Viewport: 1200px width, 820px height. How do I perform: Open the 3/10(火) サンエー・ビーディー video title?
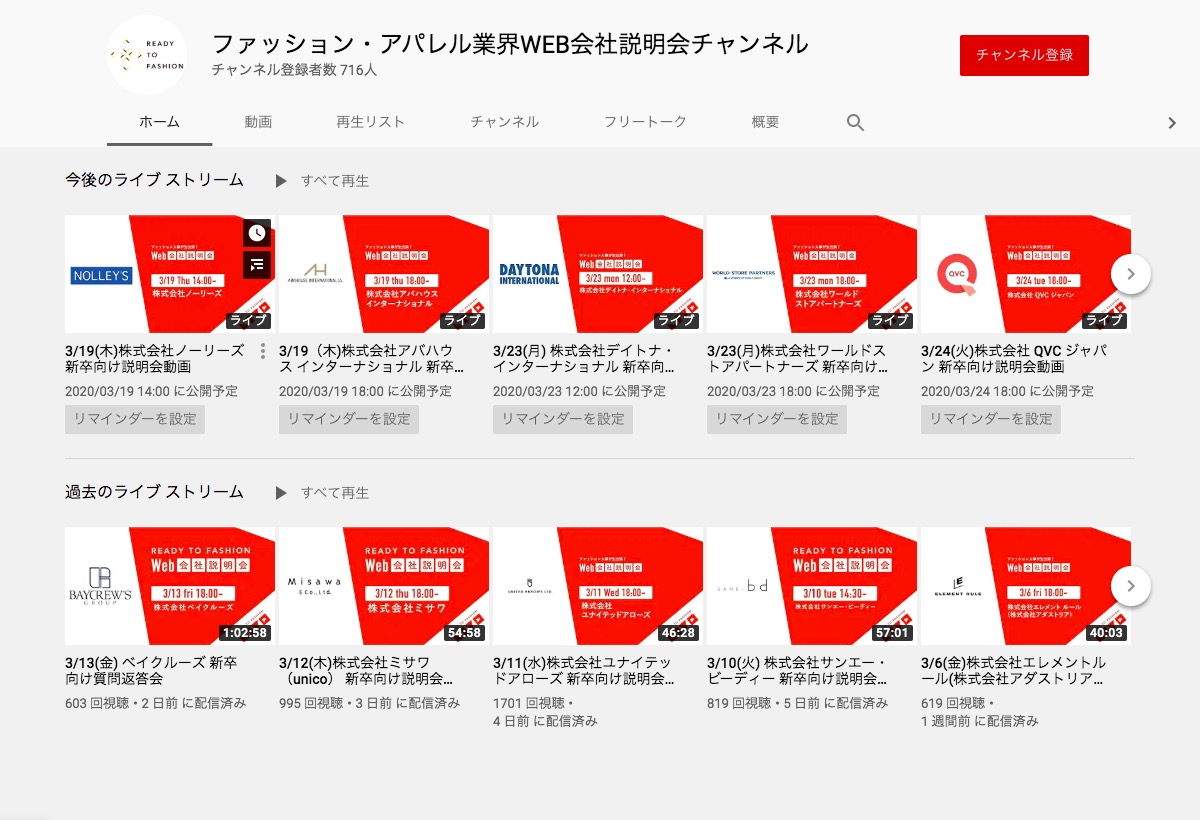[x=797, y=671]
